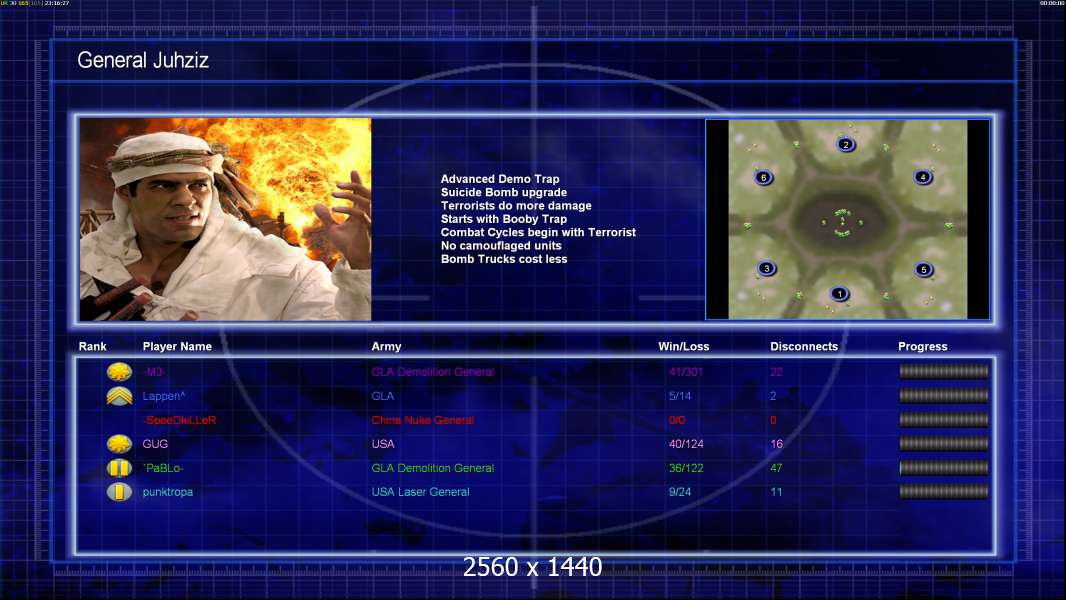
Task: Click start position 5 on the map
Action: (x=923, y=270)
